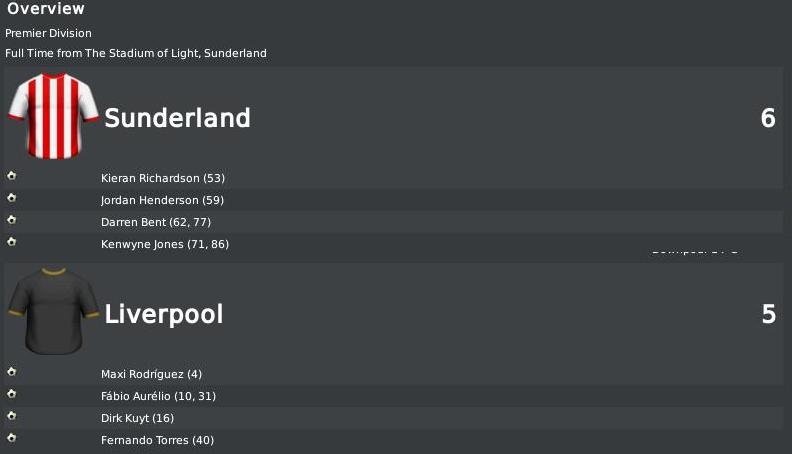Click the goal ball icon beside Fernando Torres
792x454 pixels.
point(12,437)
